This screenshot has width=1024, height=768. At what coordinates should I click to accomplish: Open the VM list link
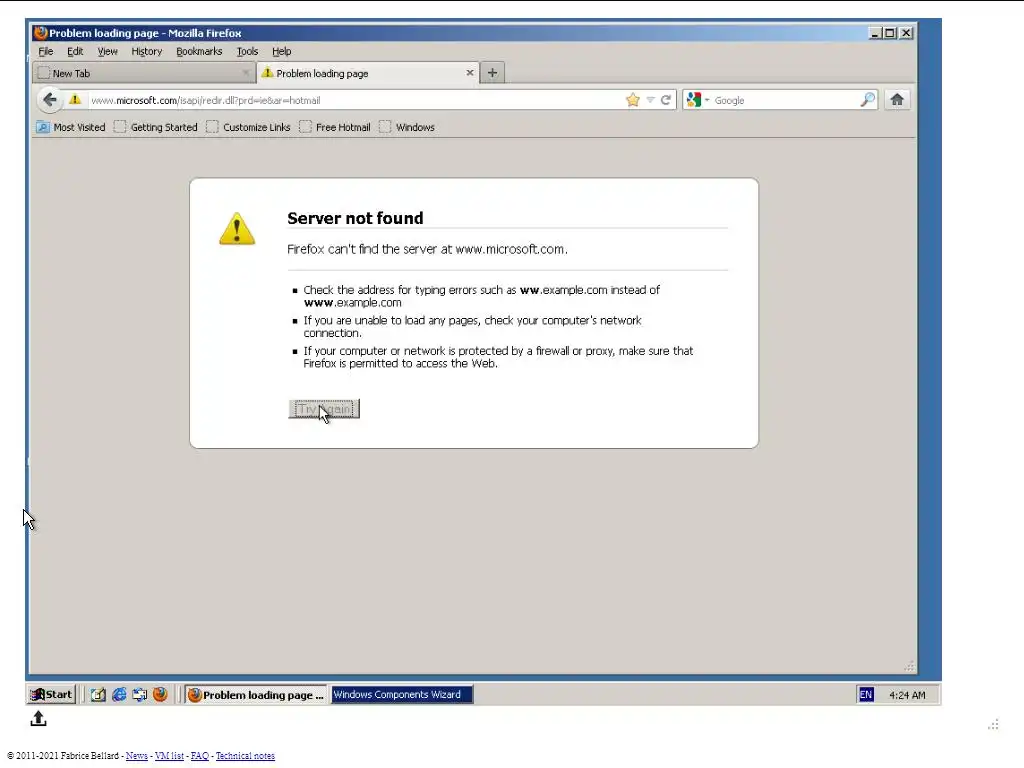[169, 756]
